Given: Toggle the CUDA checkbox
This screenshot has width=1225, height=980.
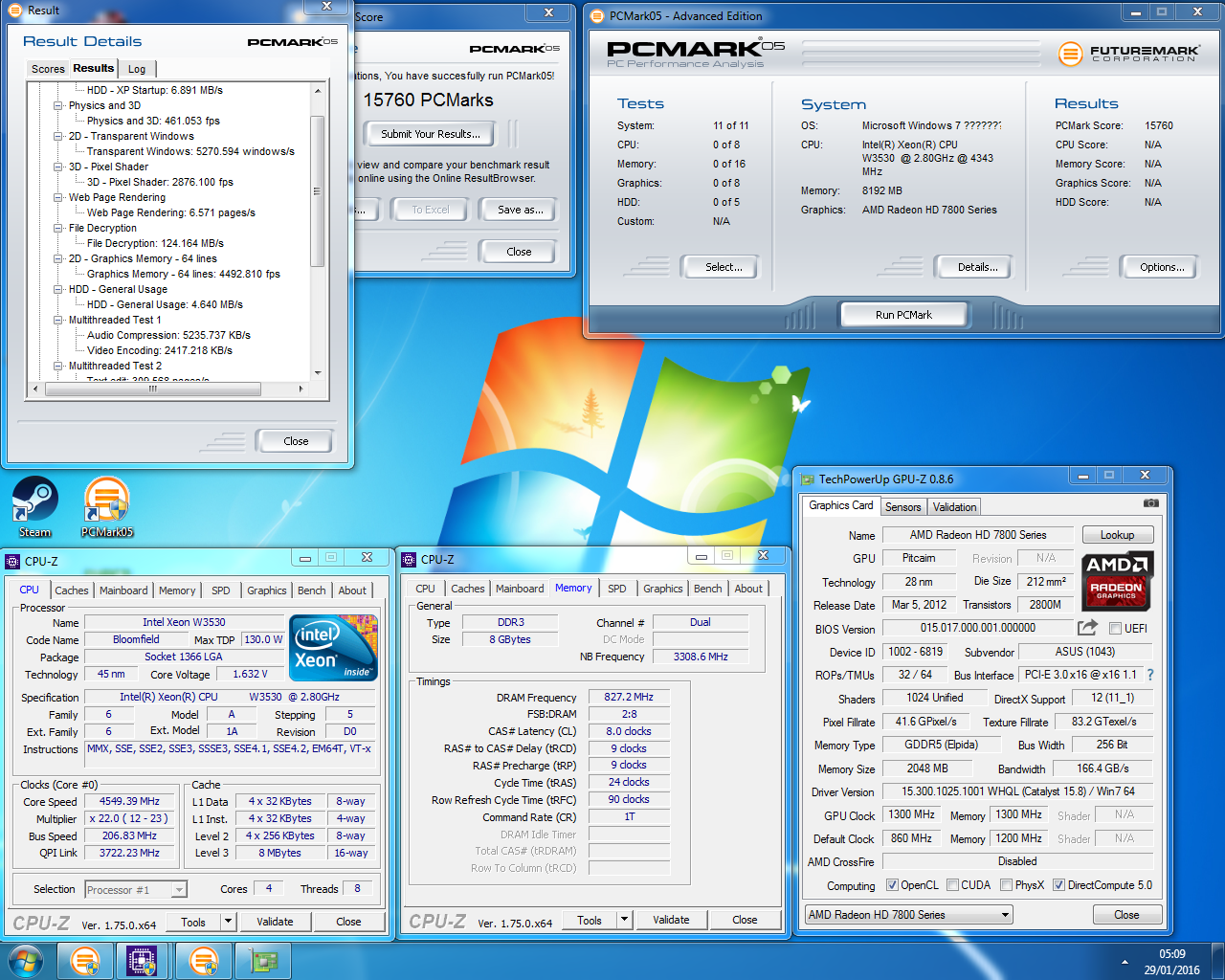Looking at the screenshot, I should coord(952,885).
